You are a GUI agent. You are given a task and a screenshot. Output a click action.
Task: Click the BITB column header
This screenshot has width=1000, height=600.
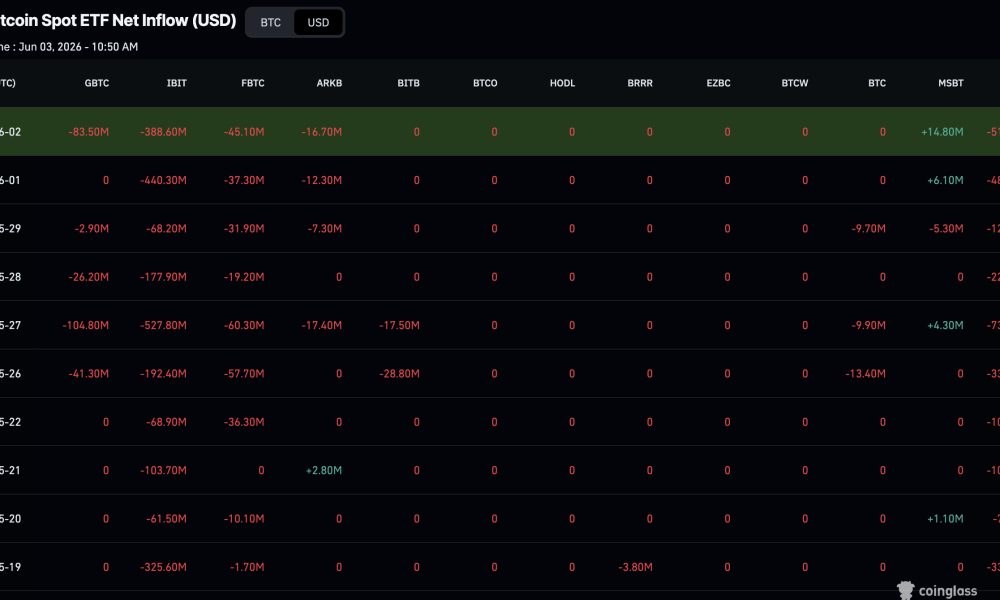tap(408, 83)
